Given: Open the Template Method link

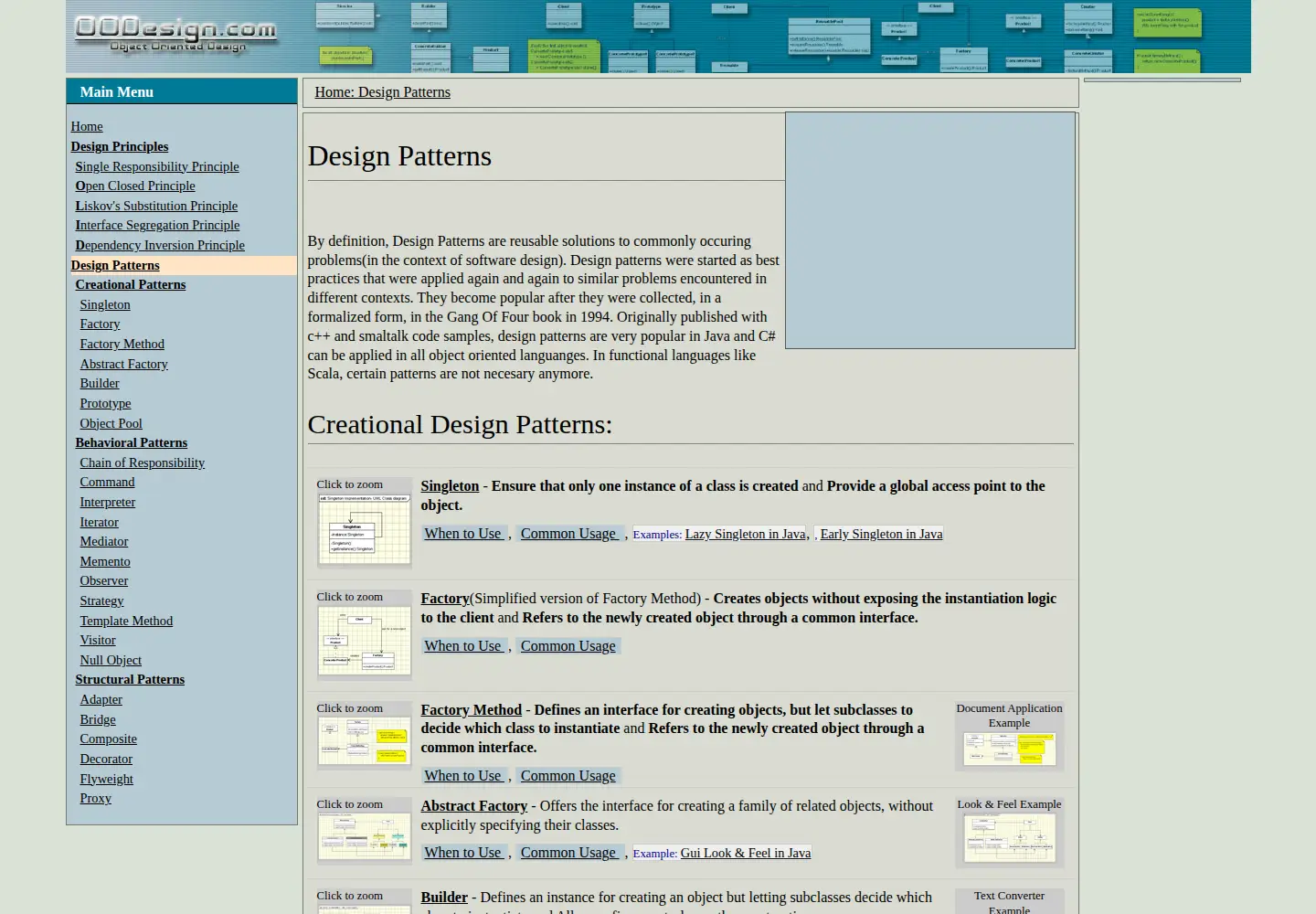Looking at the screenshot, I should coord(126,621).
